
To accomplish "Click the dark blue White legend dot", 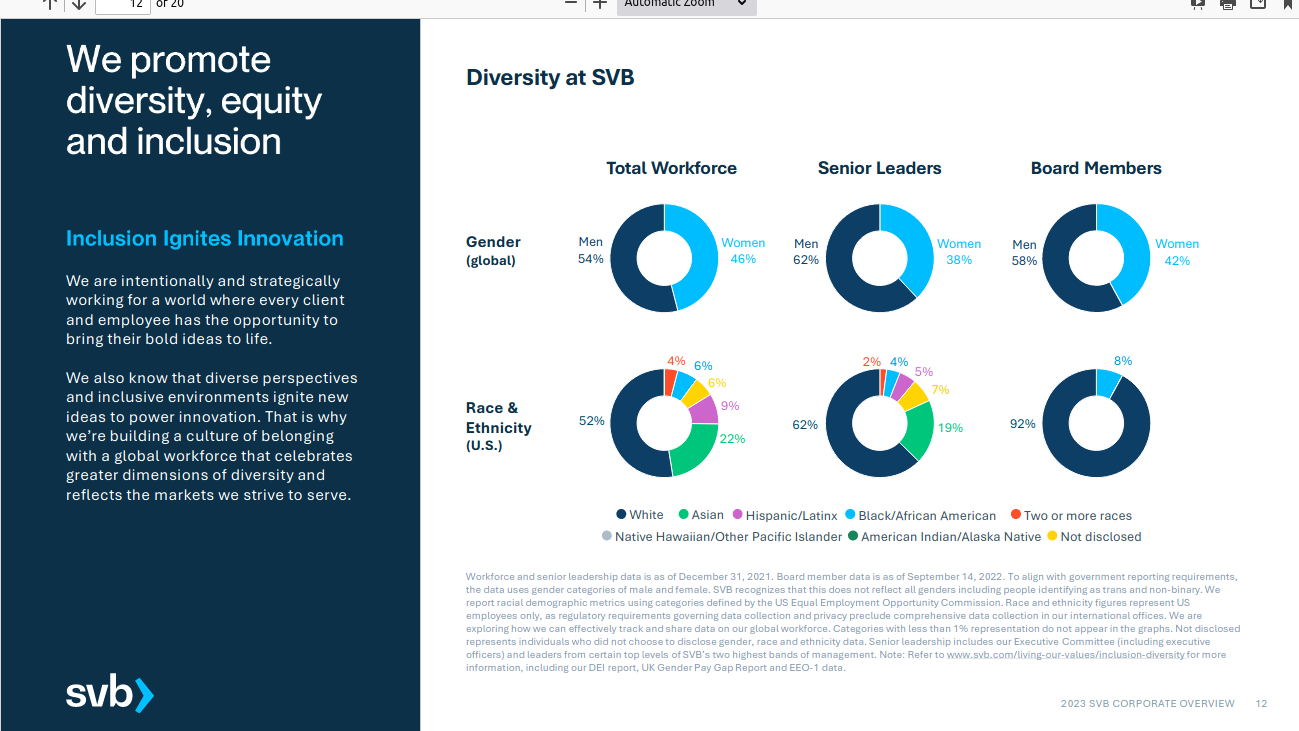I will (621, 515).
